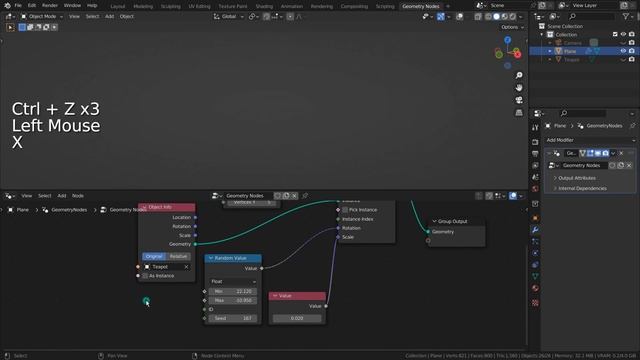Viewport: 640px width, 360px height.
Task: Open the Modifier wrench properties tab
Action: [x=535, y=230]
